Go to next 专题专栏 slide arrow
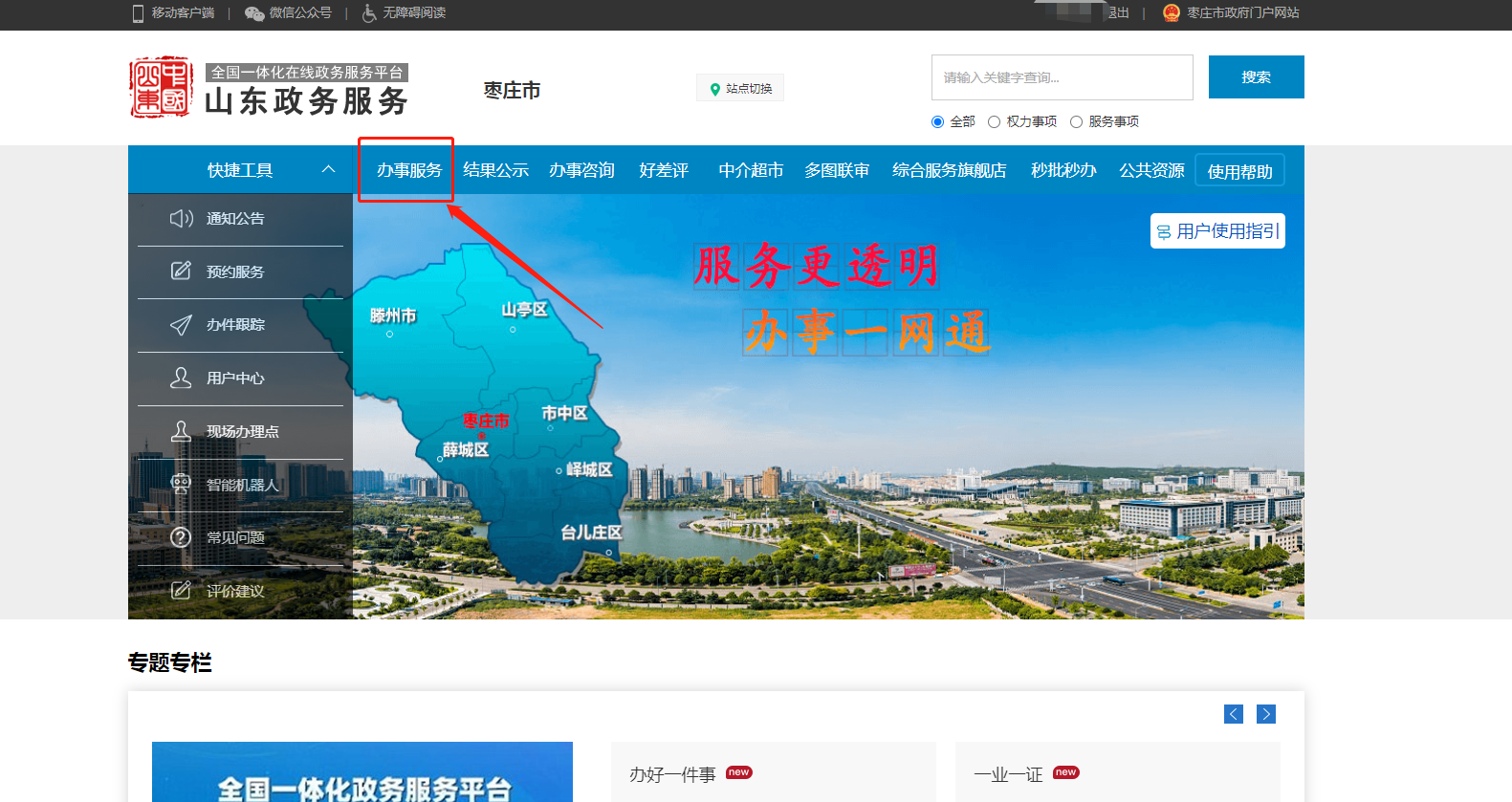 1265,714
